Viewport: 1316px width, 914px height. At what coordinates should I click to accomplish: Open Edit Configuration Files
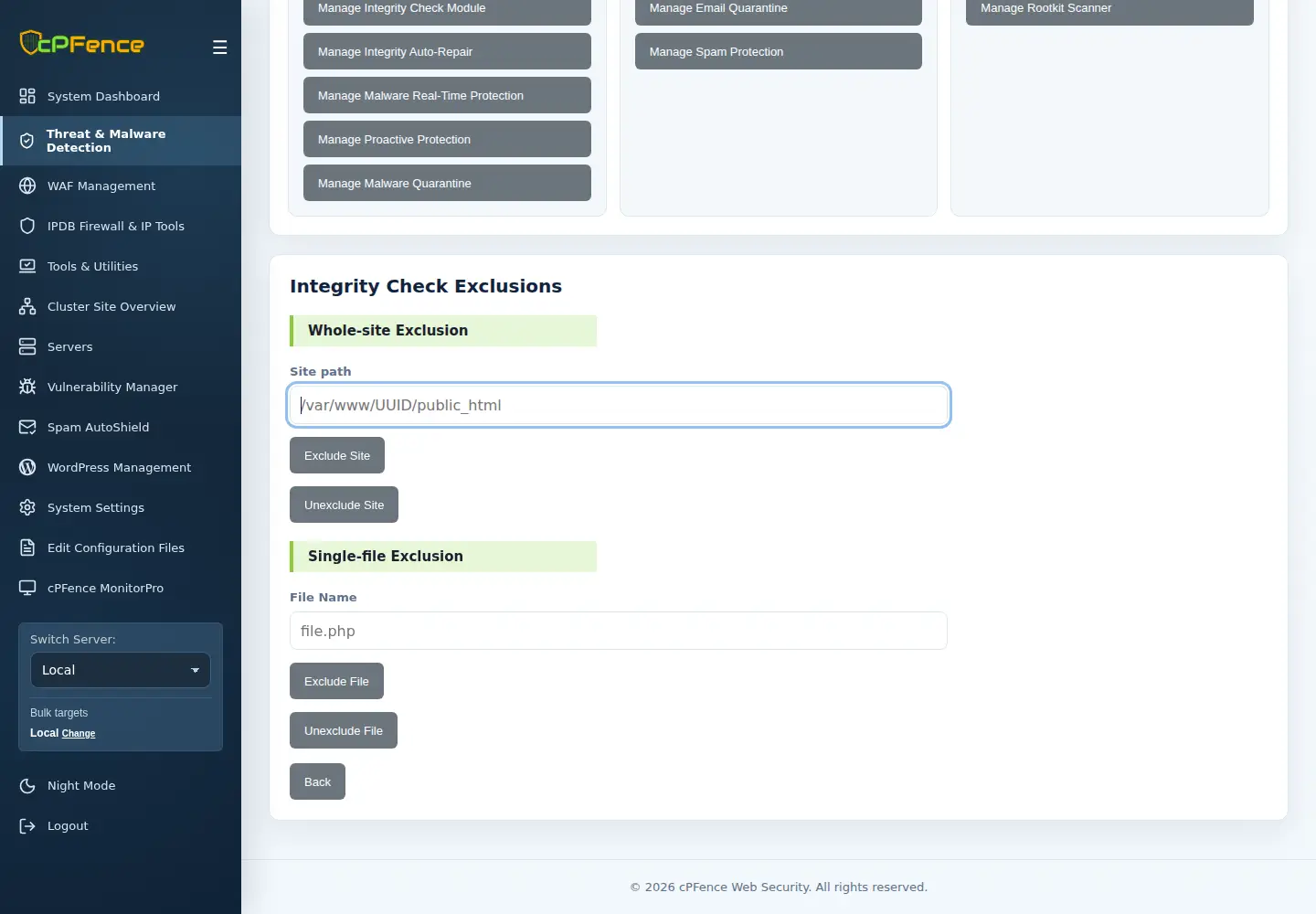click(x=121, y=547)
